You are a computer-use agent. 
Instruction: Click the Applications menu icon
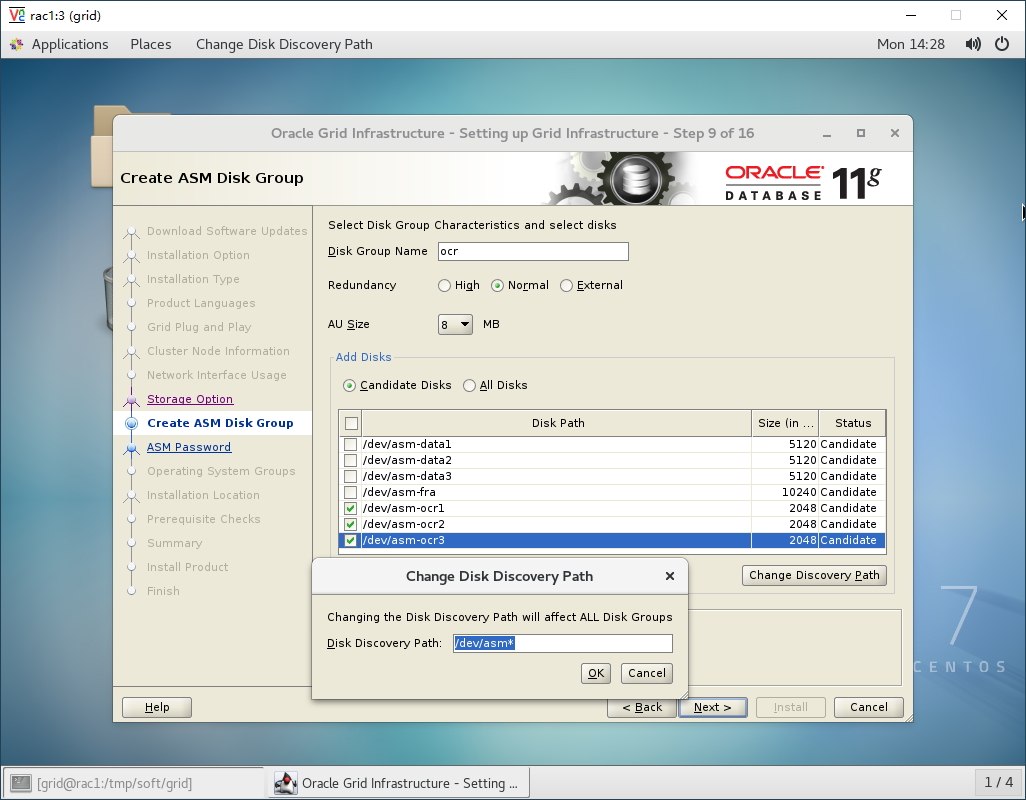[17, 44]
